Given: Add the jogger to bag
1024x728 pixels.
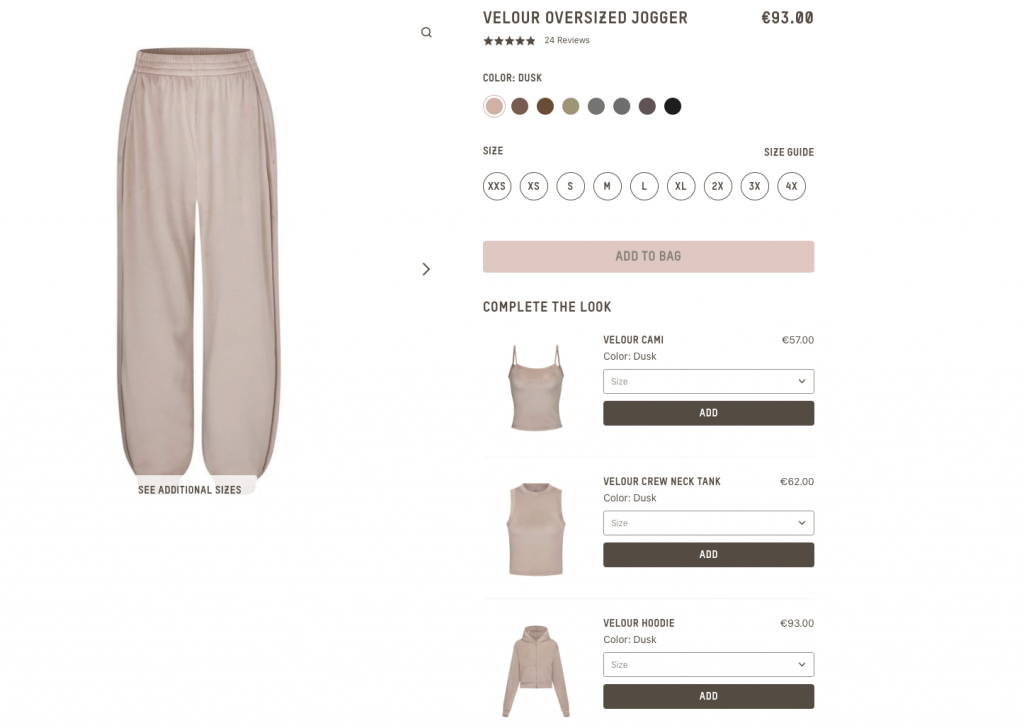Looking at the screenshot, I should click(648, 257).
